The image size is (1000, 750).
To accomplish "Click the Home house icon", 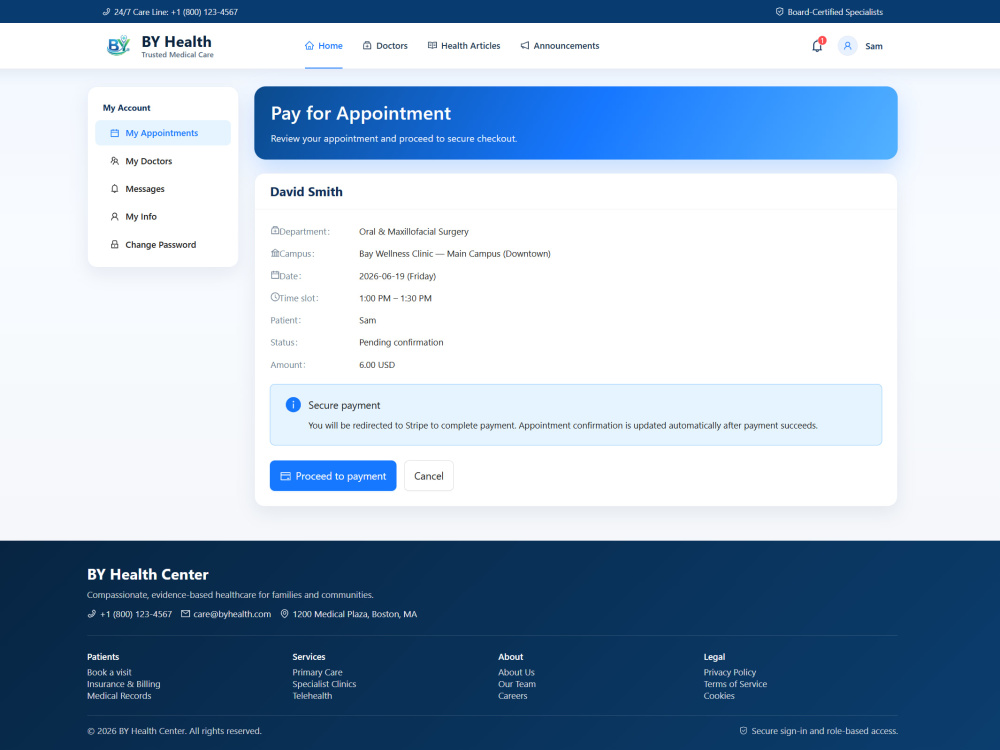I will click(x=309, y=46).
